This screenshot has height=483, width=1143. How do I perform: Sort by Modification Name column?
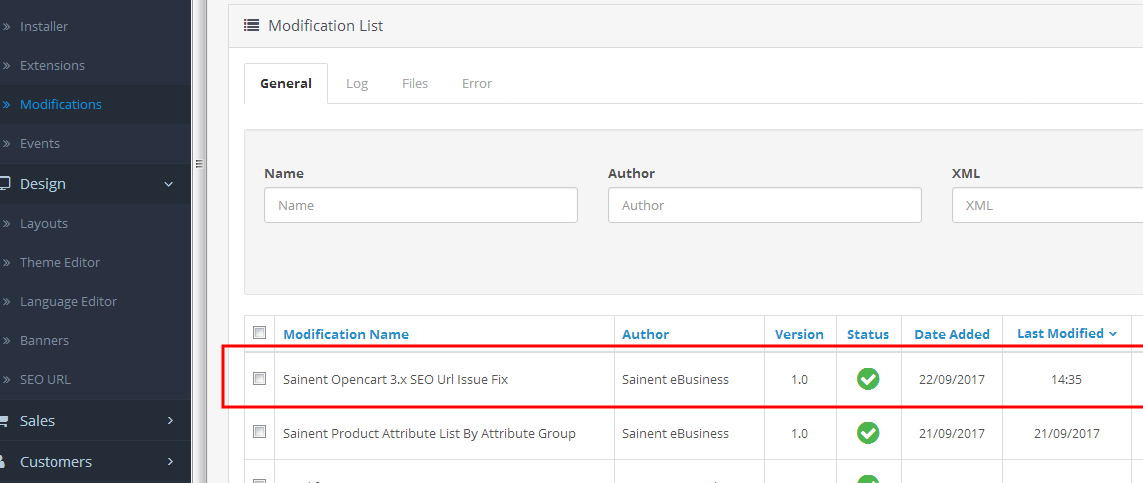pos(346,334)
